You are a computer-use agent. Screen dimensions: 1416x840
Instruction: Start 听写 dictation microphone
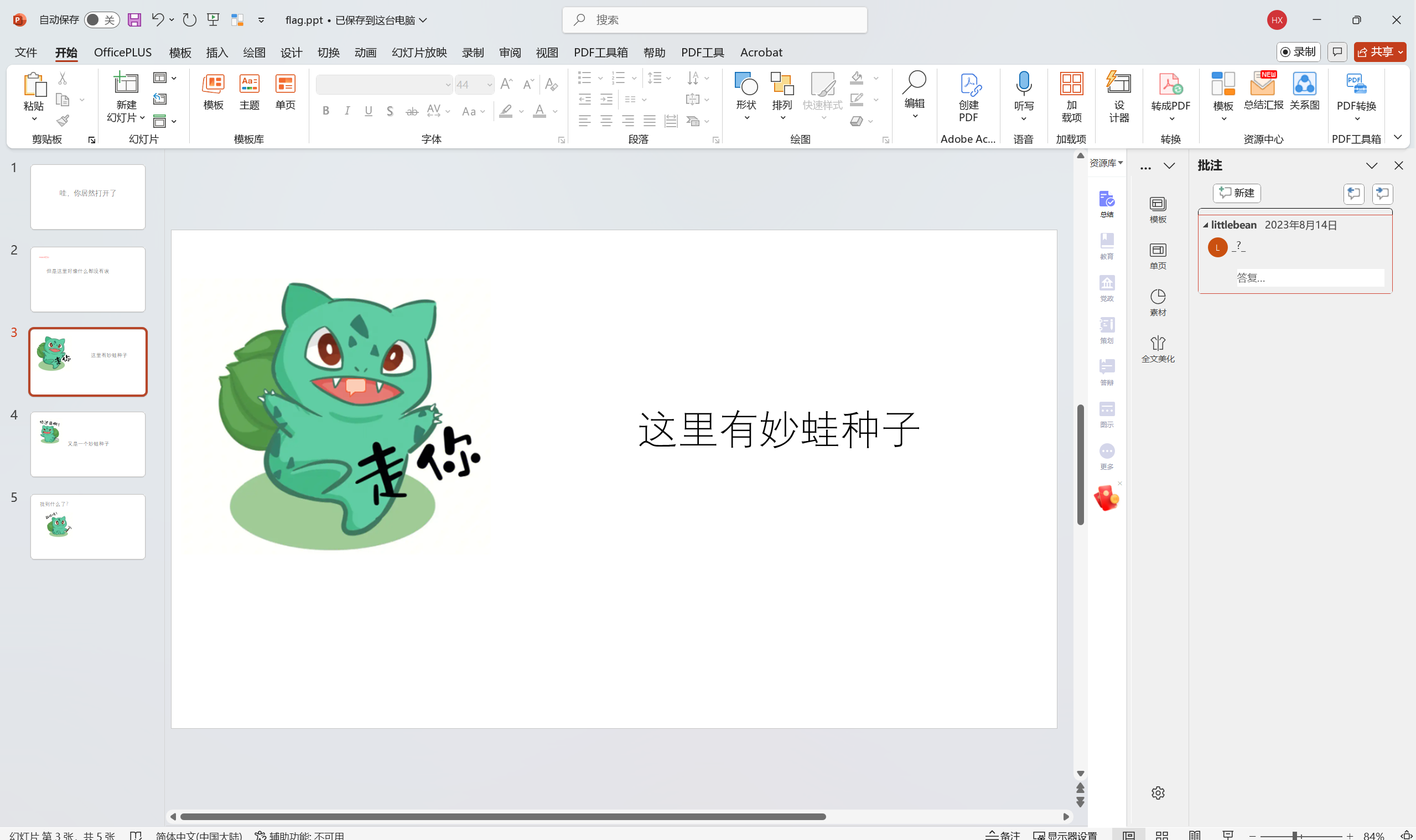[x=1023, y=95]
